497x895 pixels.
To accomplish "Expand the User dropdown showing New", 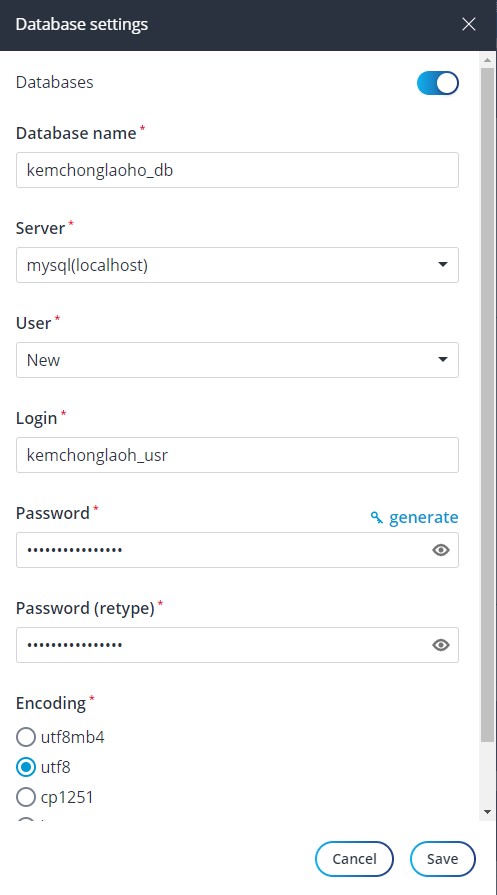I will click(237, 360).
